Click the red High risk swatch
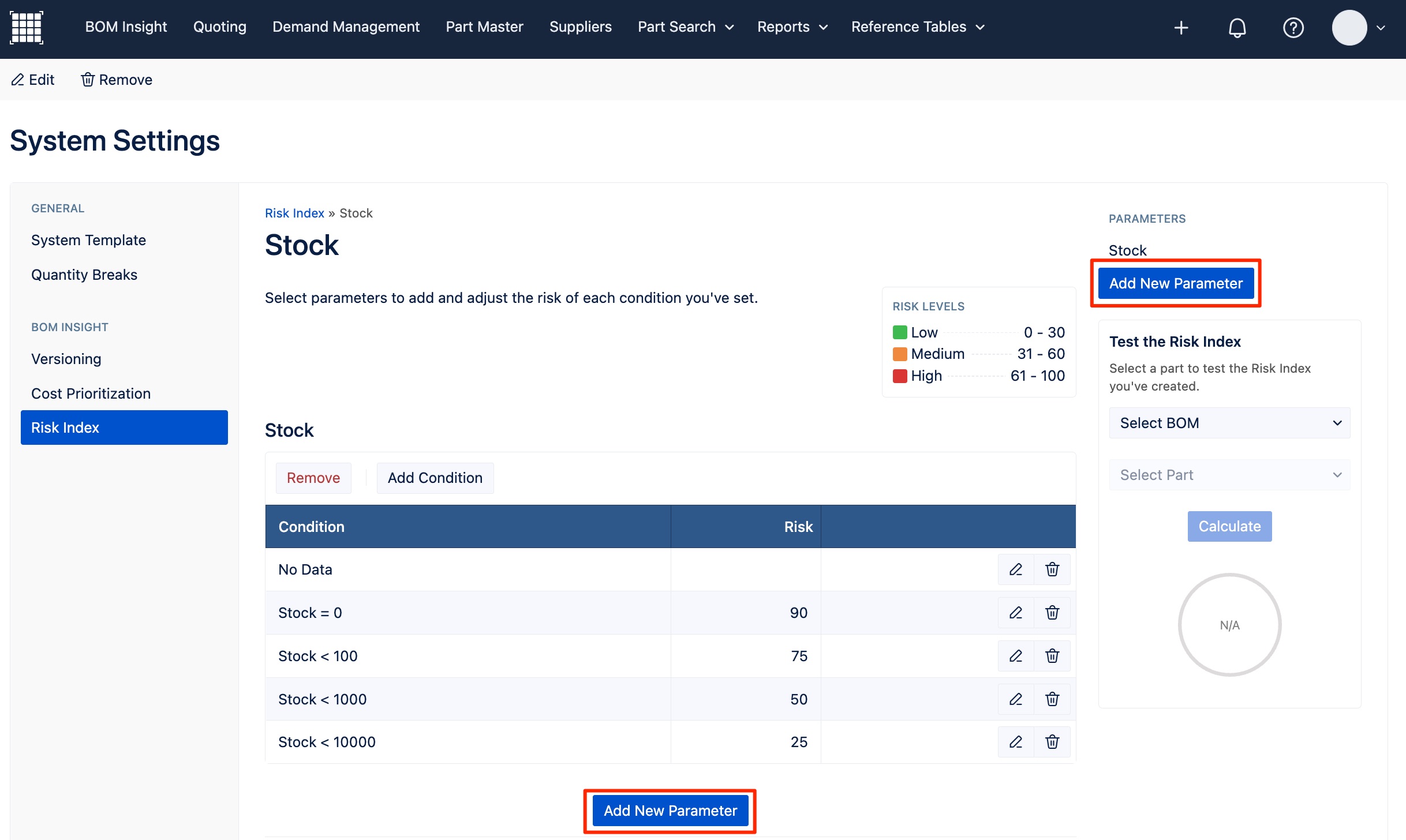Screen dimensions: 1406x840 pyautogui.click(x=900, y=376)
